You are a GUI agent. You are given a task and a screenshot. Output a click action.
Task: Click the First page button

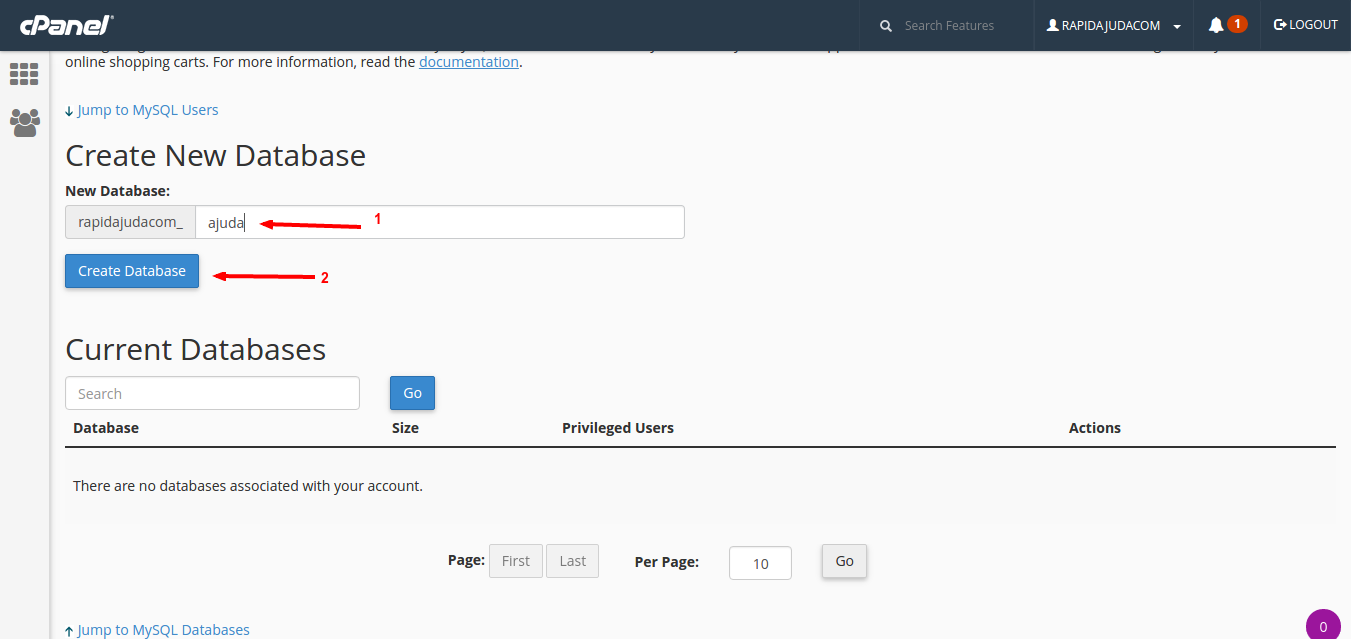pos(515,561)
